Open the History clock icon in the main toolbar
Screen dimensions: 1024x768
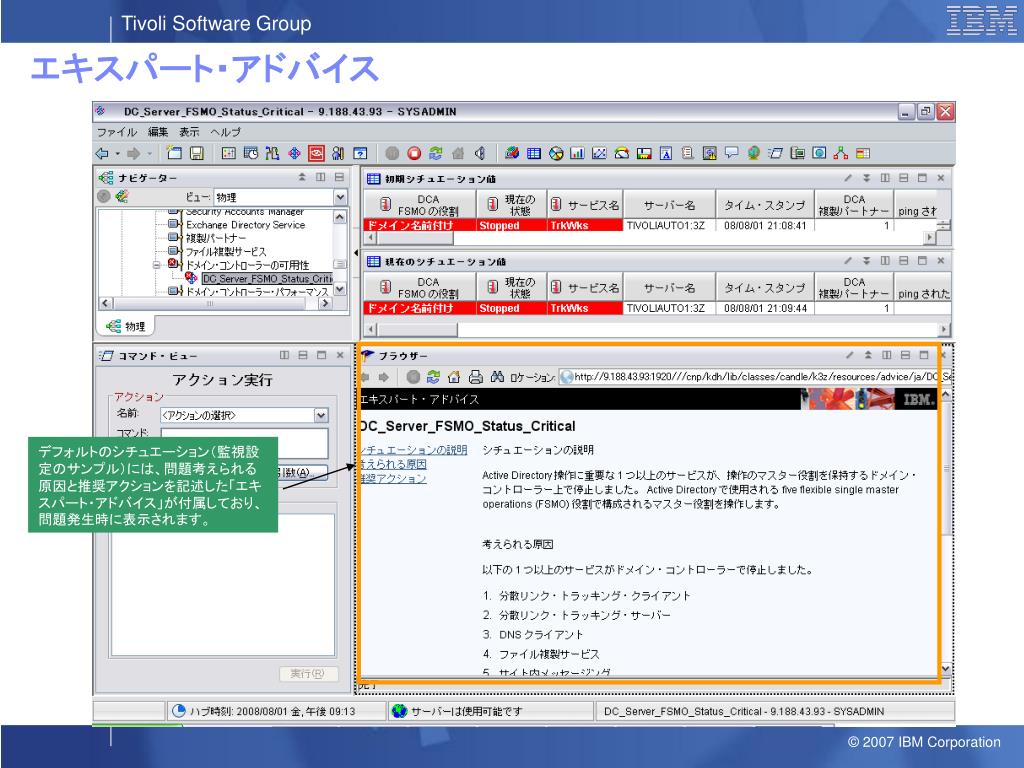(x=251, y=153)
